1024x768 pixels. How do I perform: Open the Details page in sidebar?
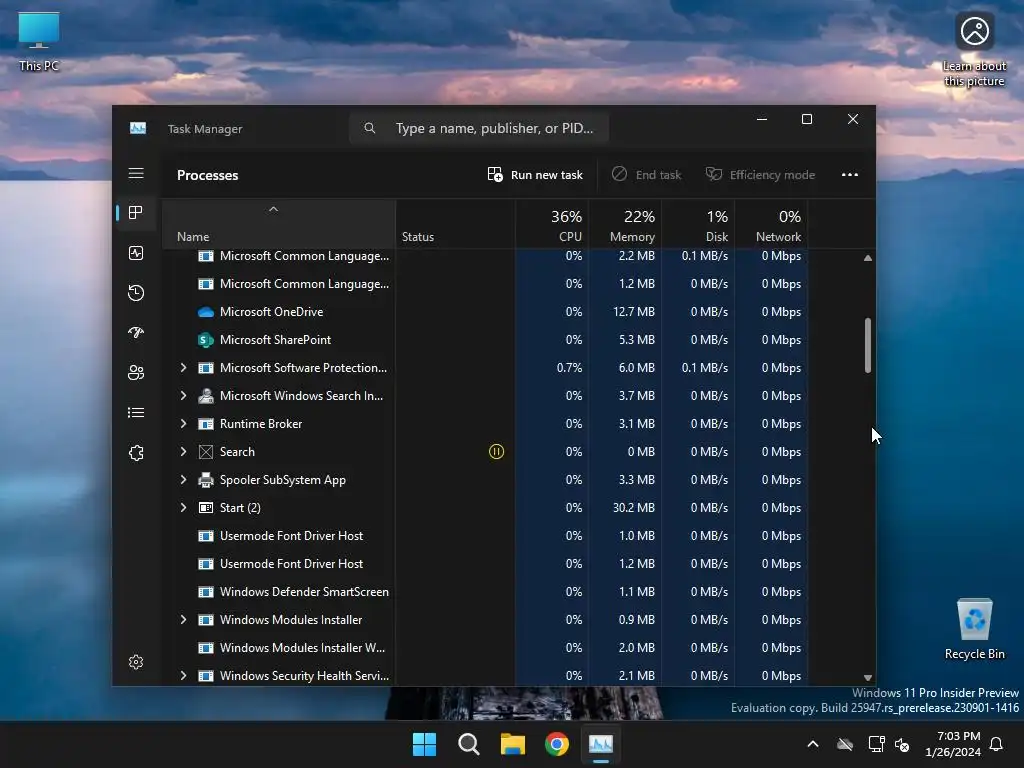coord(136,413)
